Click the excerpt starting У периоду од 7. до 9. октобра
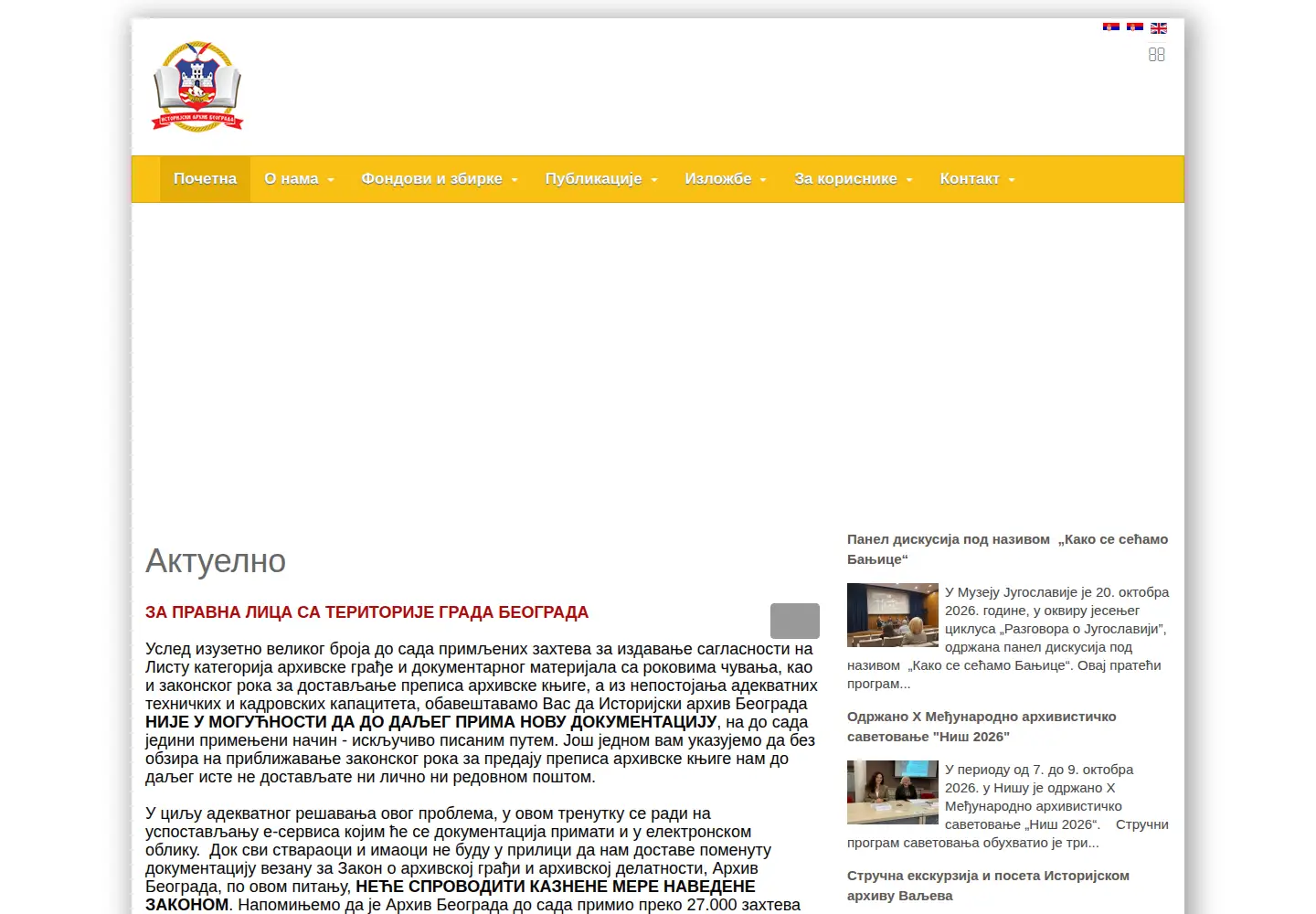Screen dimensions: 1316x914 coord(1008,806)
